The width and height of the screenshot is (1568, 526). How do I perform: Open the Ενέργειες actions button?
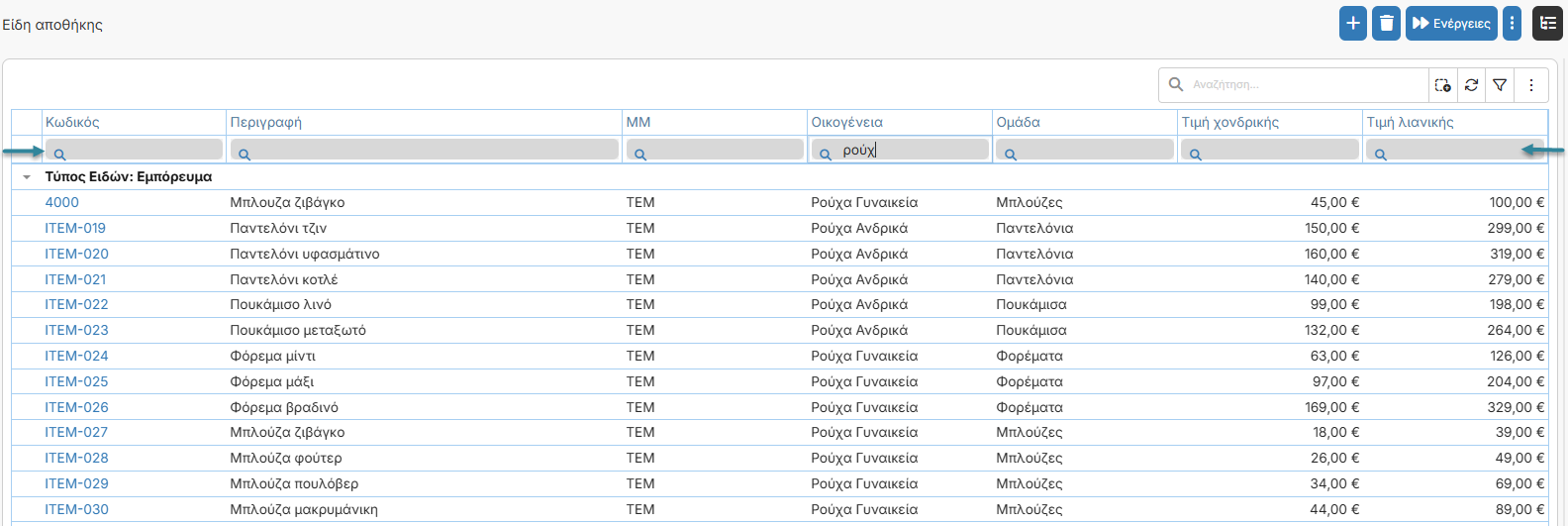tap(1451, 23)
